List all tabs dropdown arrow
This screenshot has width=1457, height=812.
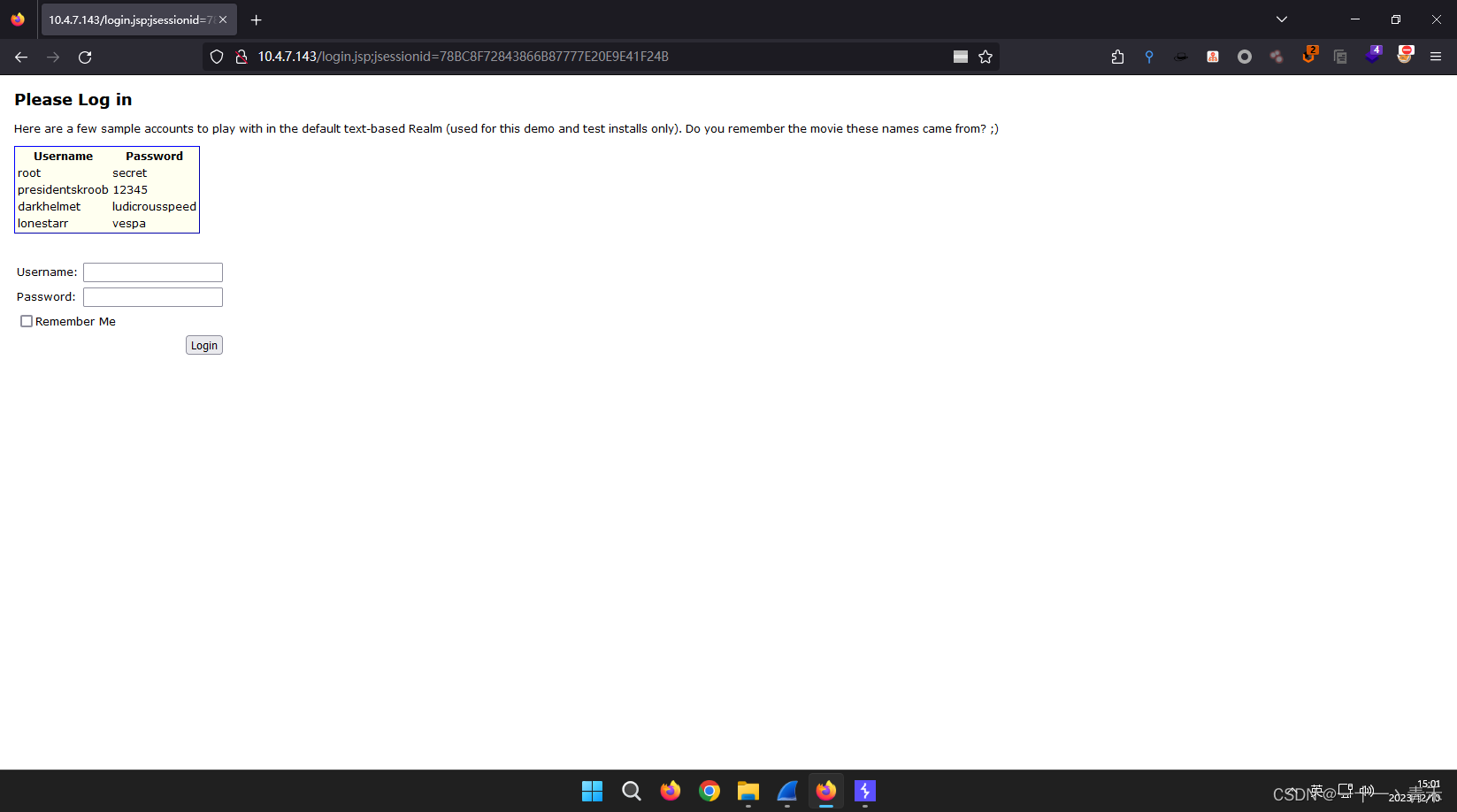pos(1282,19)
